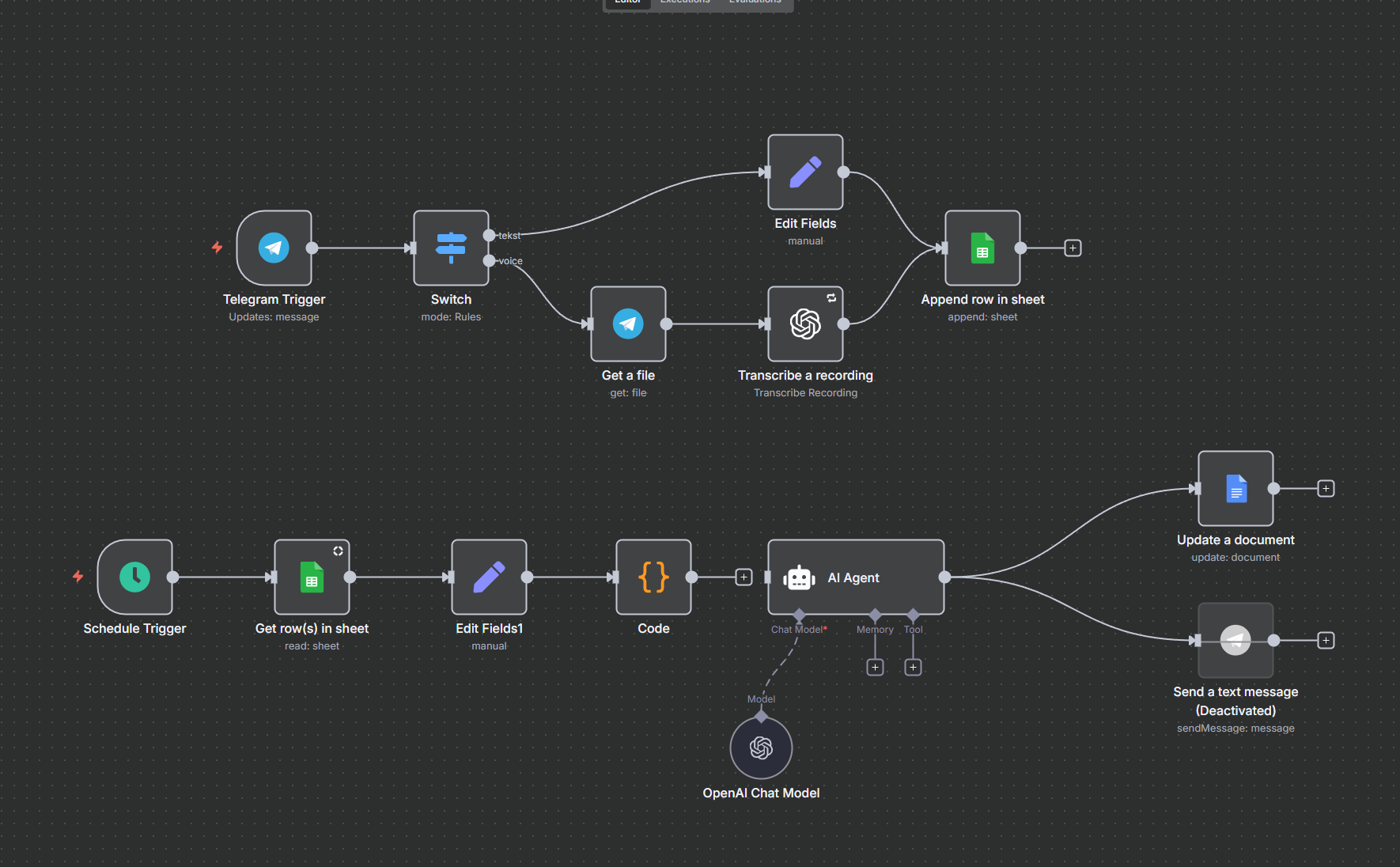Click the plus under AI Agent Memory
1400x867 pixels.
coord(875,667)
